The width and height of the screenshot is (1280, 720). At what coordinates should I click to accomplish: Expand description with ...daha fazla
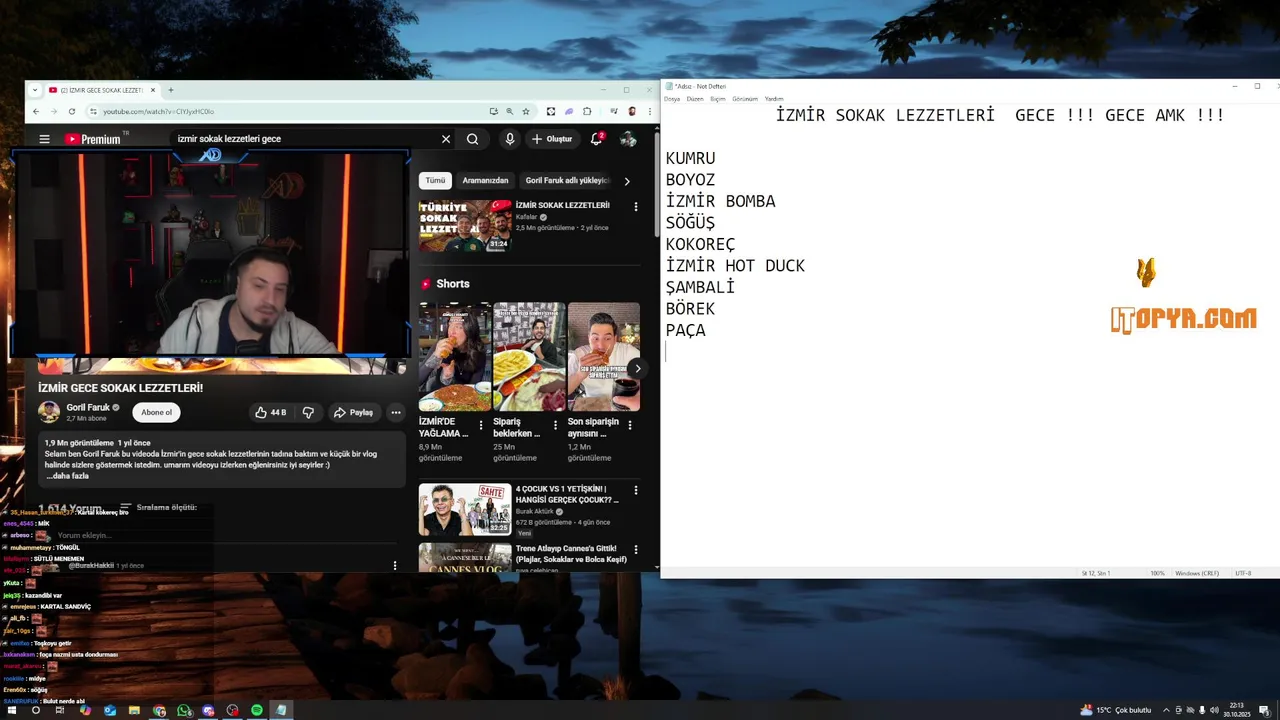tap(68, 476)
